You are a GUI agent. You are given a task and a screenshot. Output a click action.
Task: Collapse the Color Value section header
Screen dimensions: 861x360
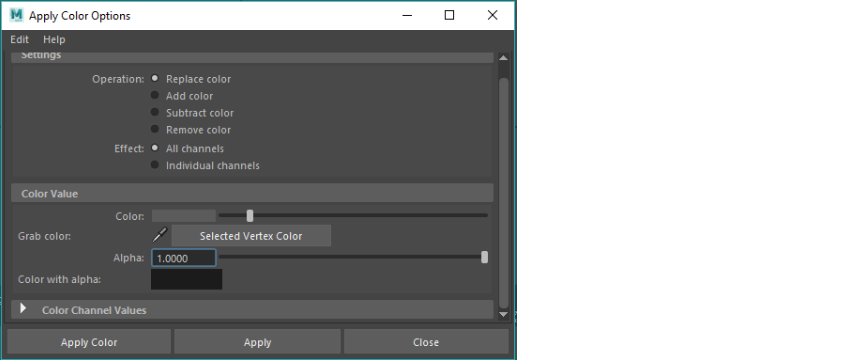pyautogui.click(x=252, y=193)
